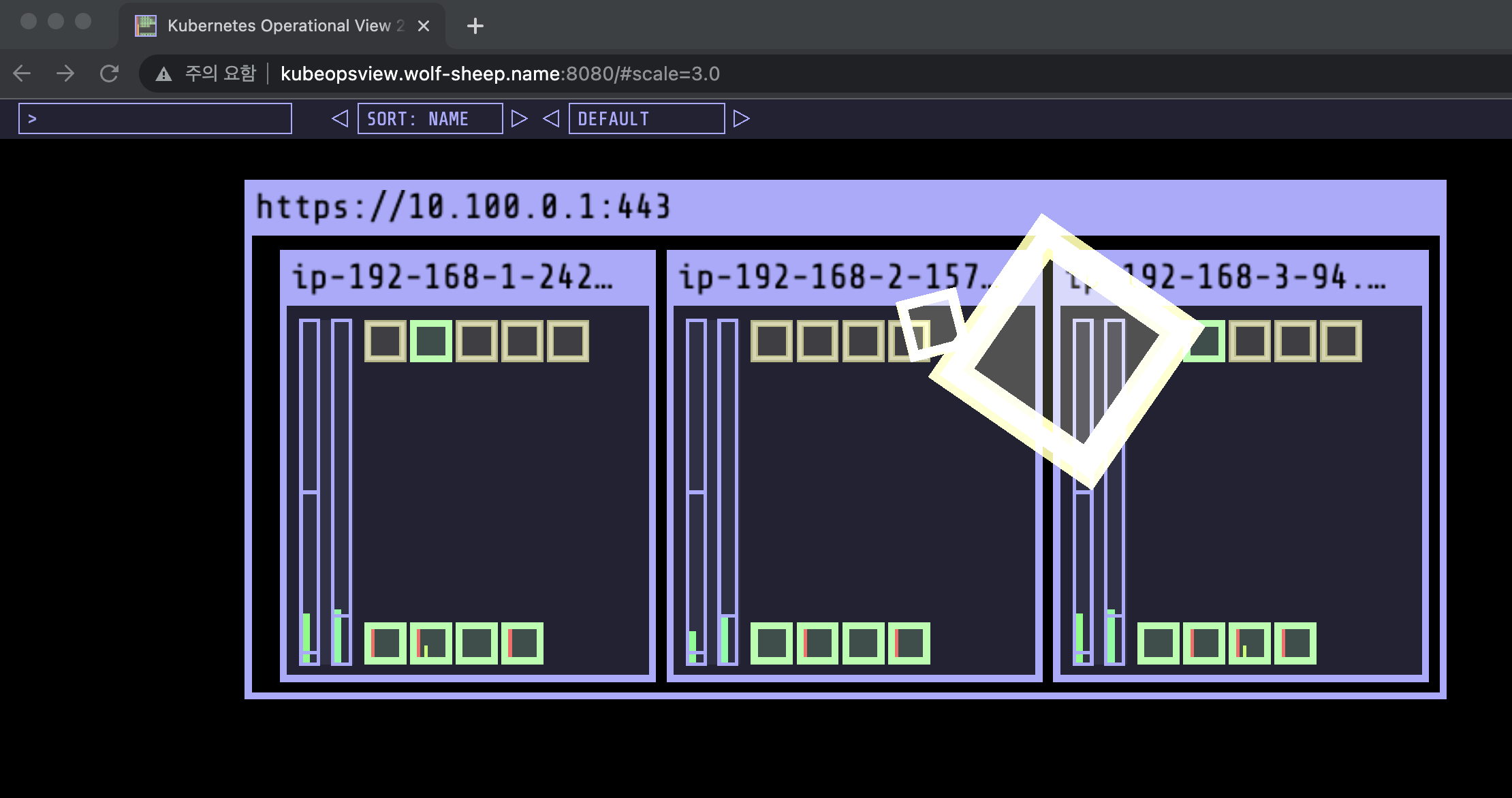Click the first pod box in node ip-192-168-2-157
1512x798 pixels.
tap(771, 340)
